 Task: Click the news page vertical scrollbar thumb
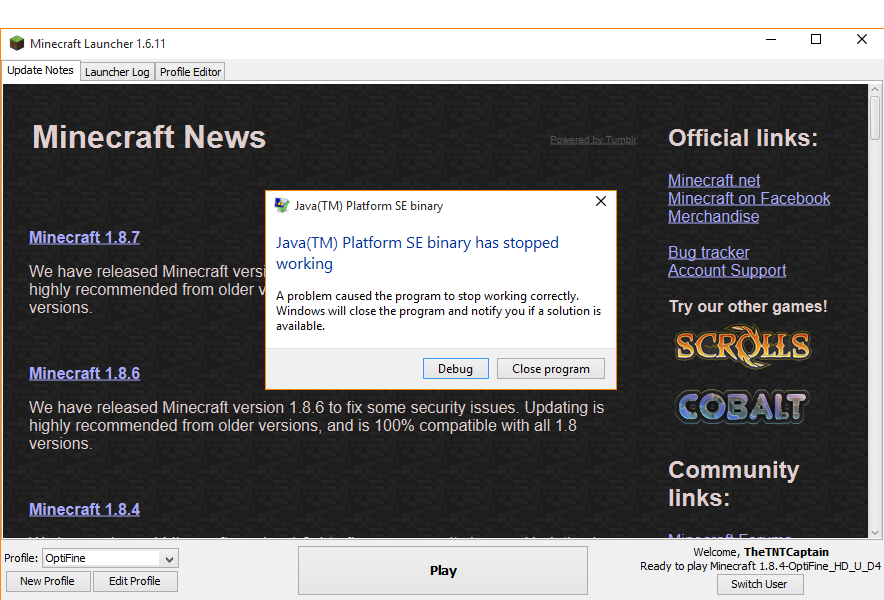tap(874, 118)
